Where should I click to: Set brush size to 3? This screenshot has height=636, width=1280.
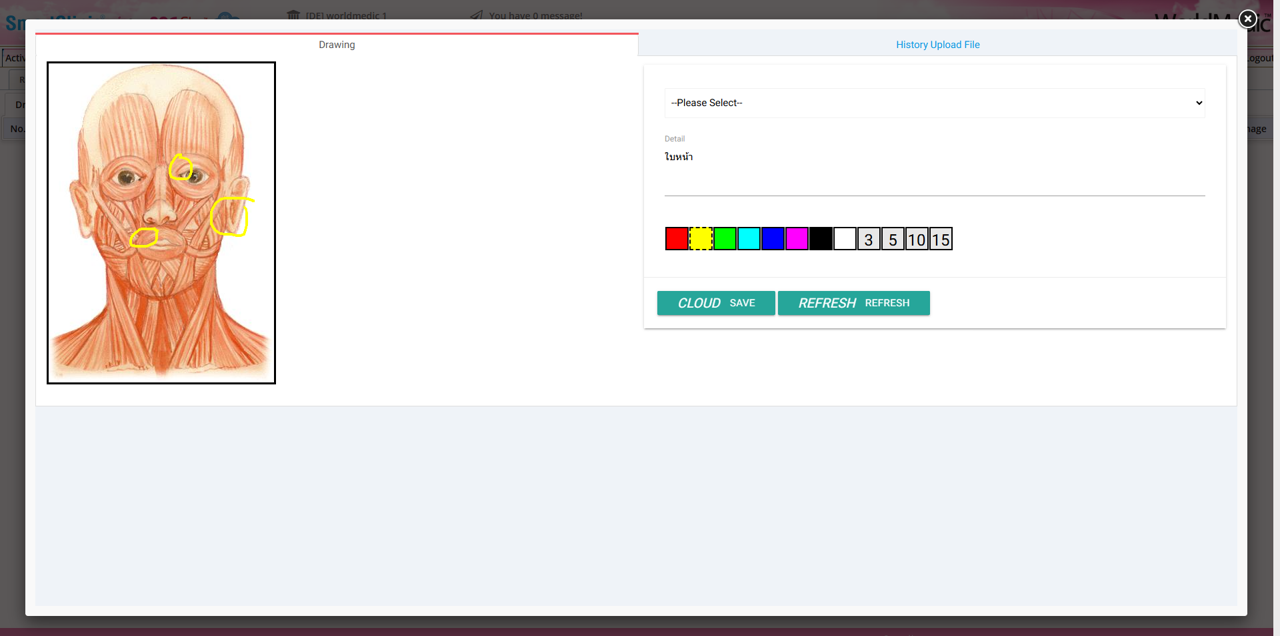click(869, 239)
